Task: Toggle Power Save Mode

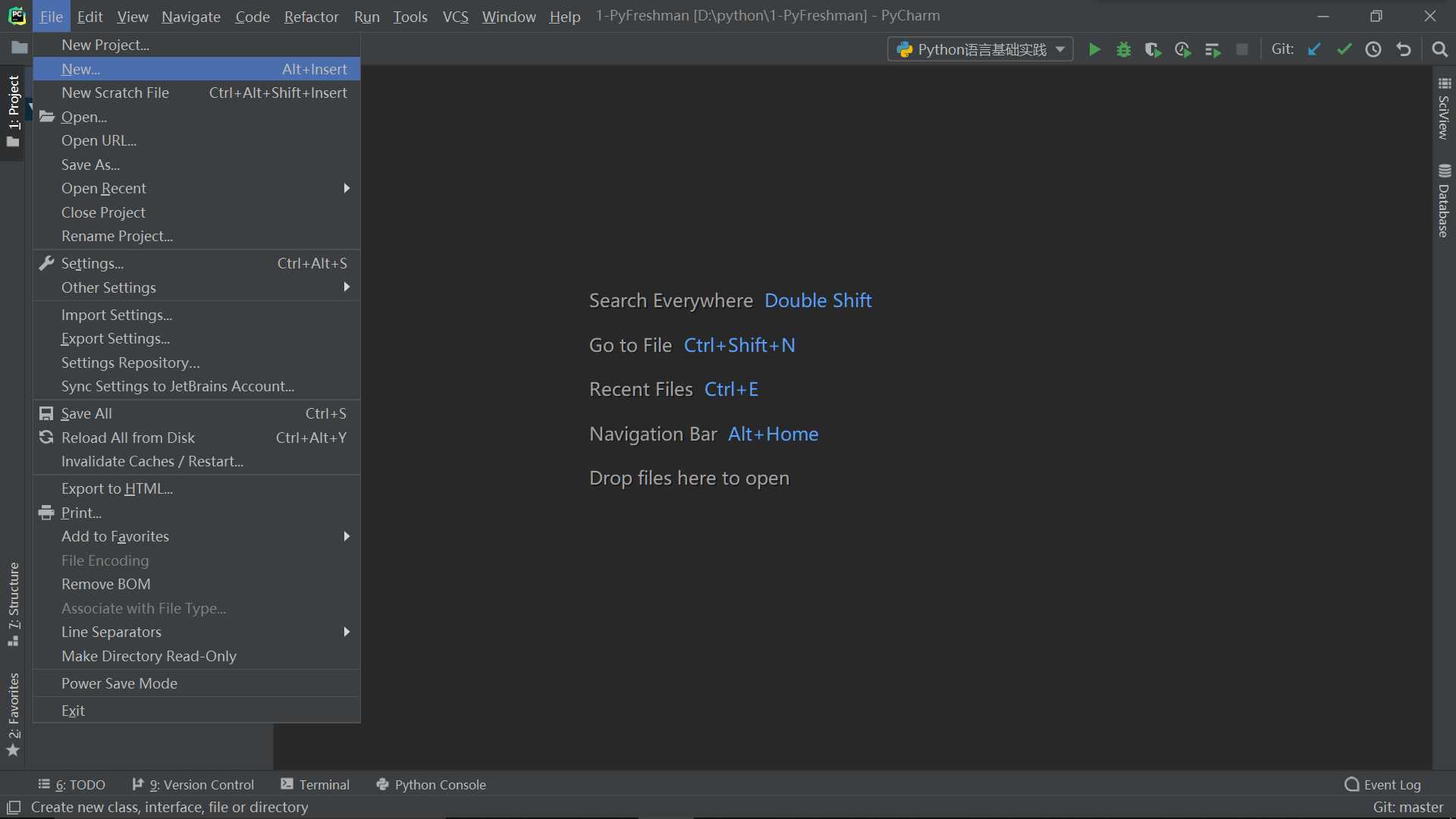Action: 196,683
